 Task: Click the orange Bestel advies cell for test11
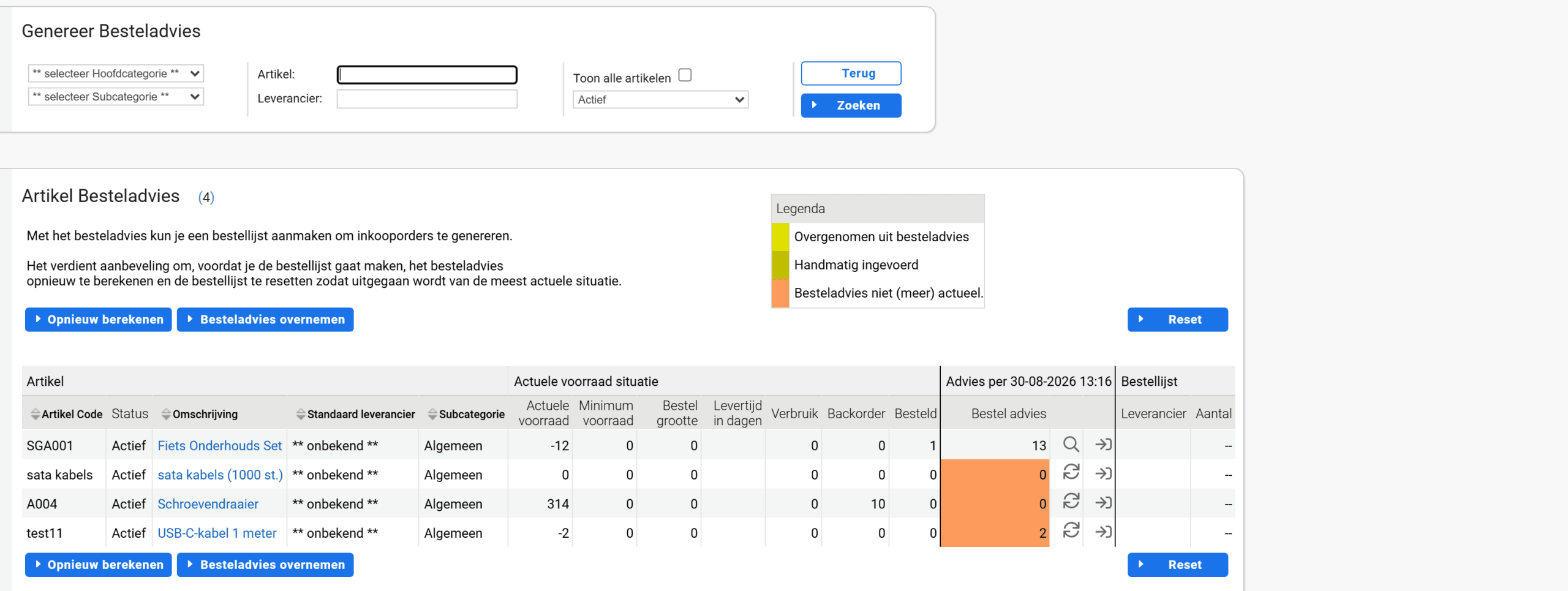[995, 533]
